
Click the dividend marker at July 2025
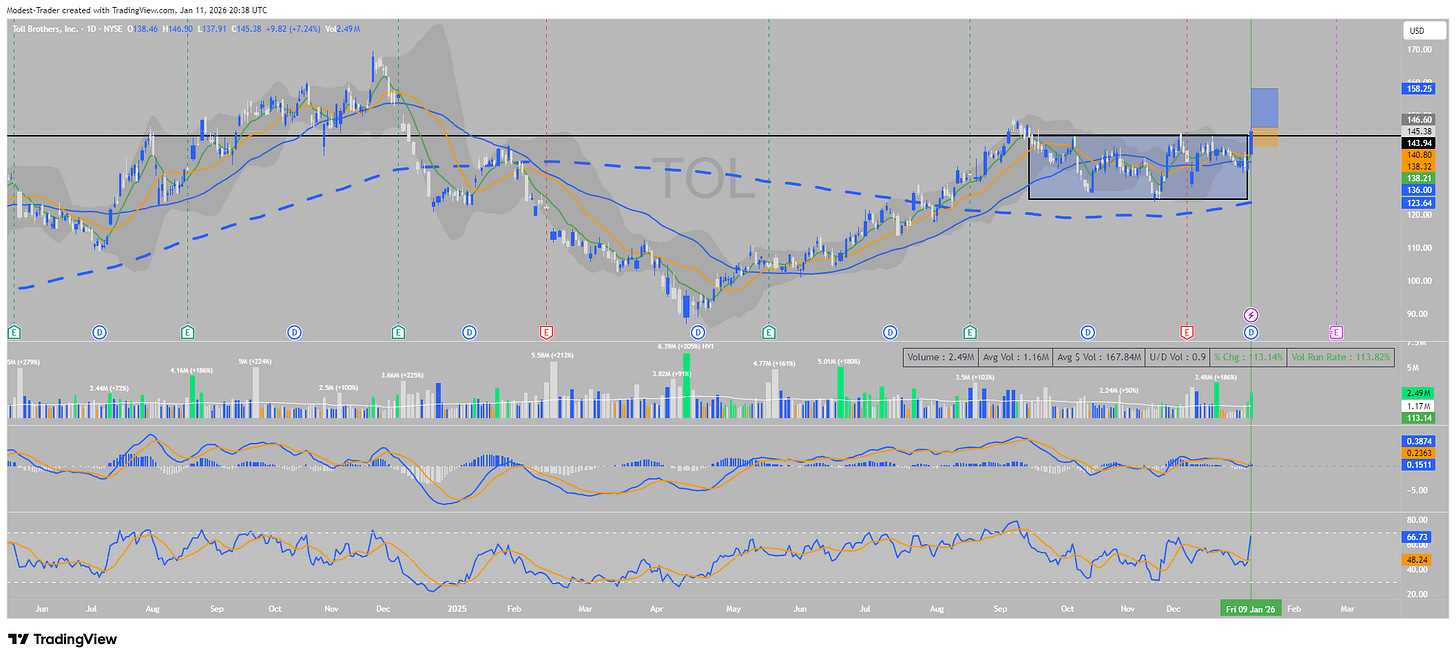click(890, 331)
